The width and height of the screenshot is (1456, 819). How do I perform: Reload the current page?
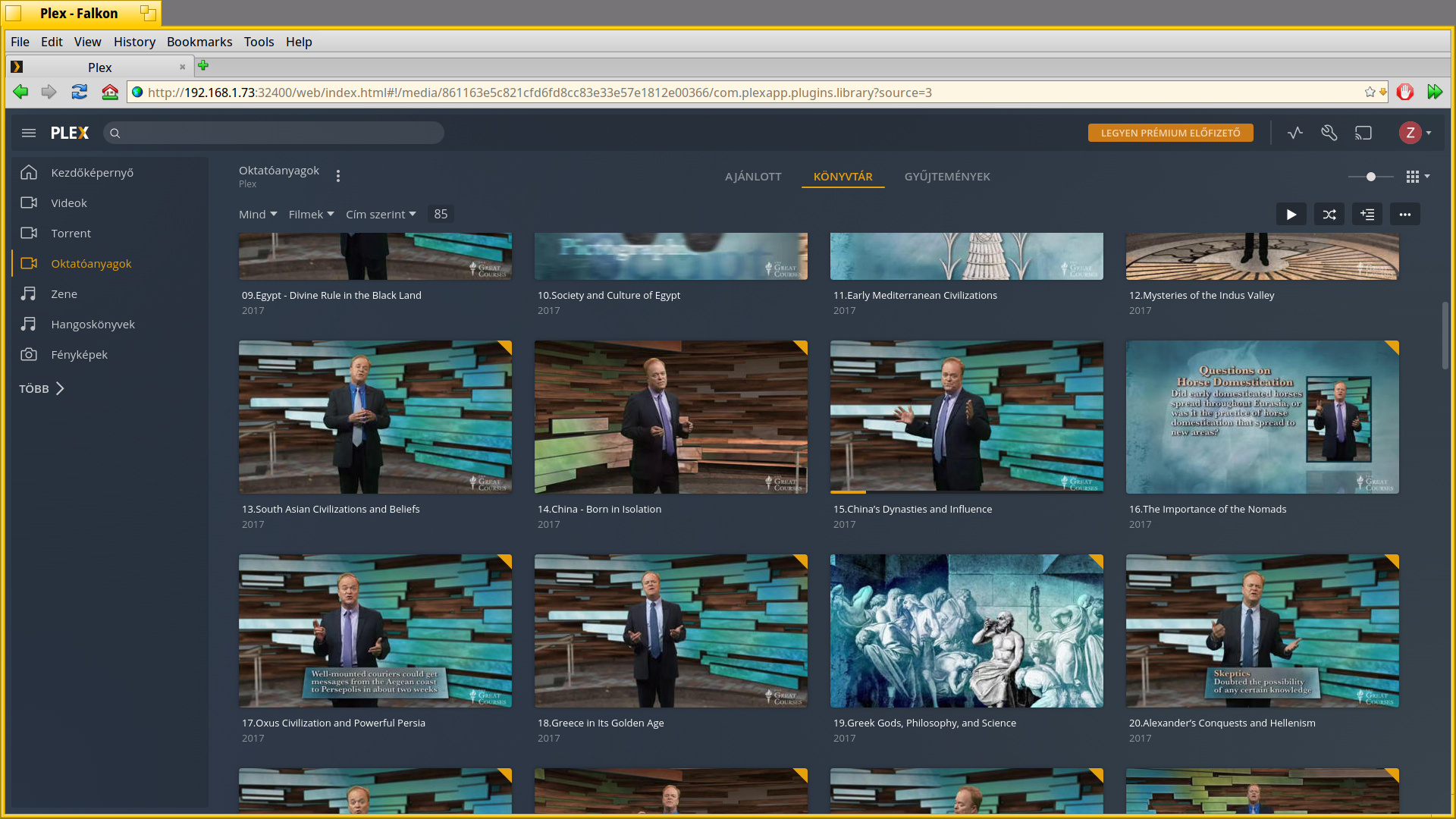[79, 92]
